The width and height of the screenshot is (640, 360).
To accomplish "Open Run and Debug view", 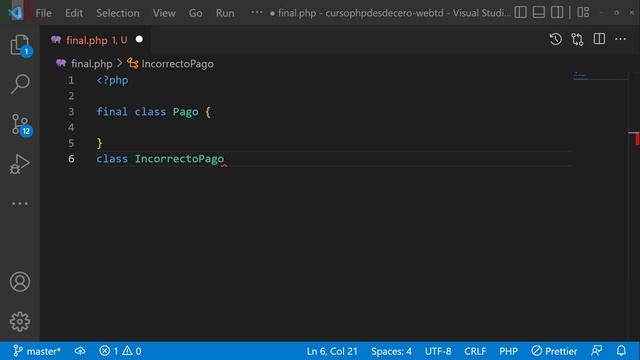I will click(x=20, y=164).
